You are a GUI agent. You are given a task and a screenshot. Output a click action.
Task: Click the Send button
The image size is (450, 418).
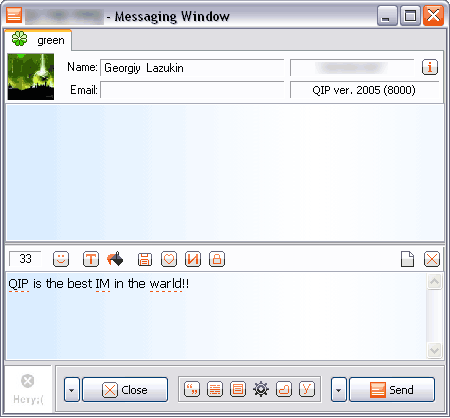pos(392,390)
